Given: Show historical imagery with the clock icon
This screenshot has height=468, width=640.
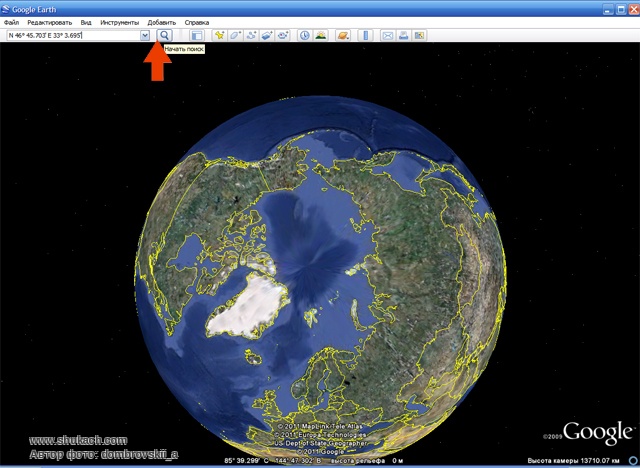Looking at the screenshot, I should [x=304, y=35].
